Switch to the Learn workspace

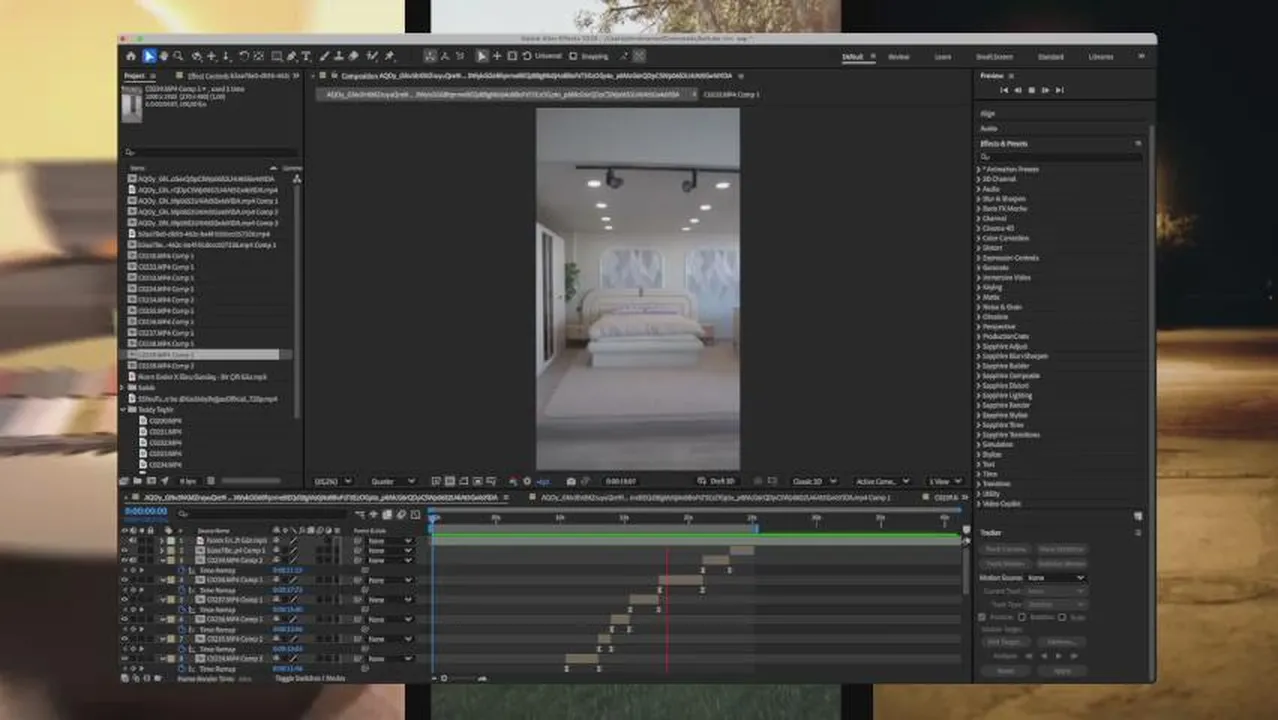point(943,57)
